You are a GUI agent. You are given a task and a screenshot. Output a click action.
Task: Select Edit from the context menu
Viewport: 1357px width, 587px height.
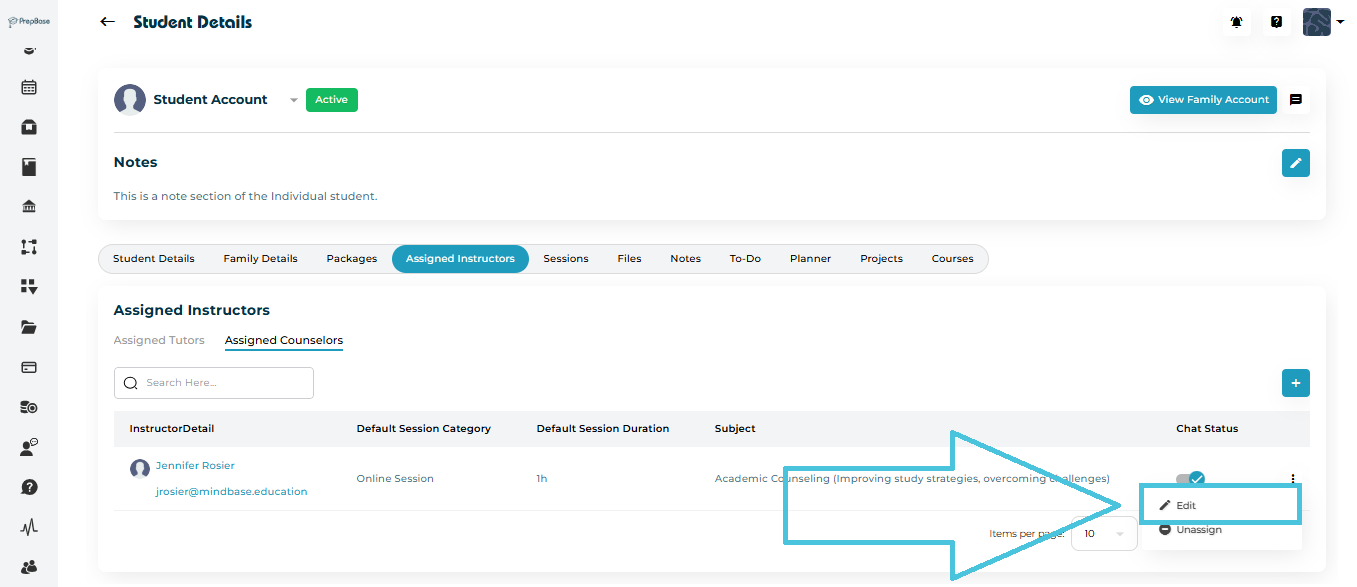click(1186, 506)
